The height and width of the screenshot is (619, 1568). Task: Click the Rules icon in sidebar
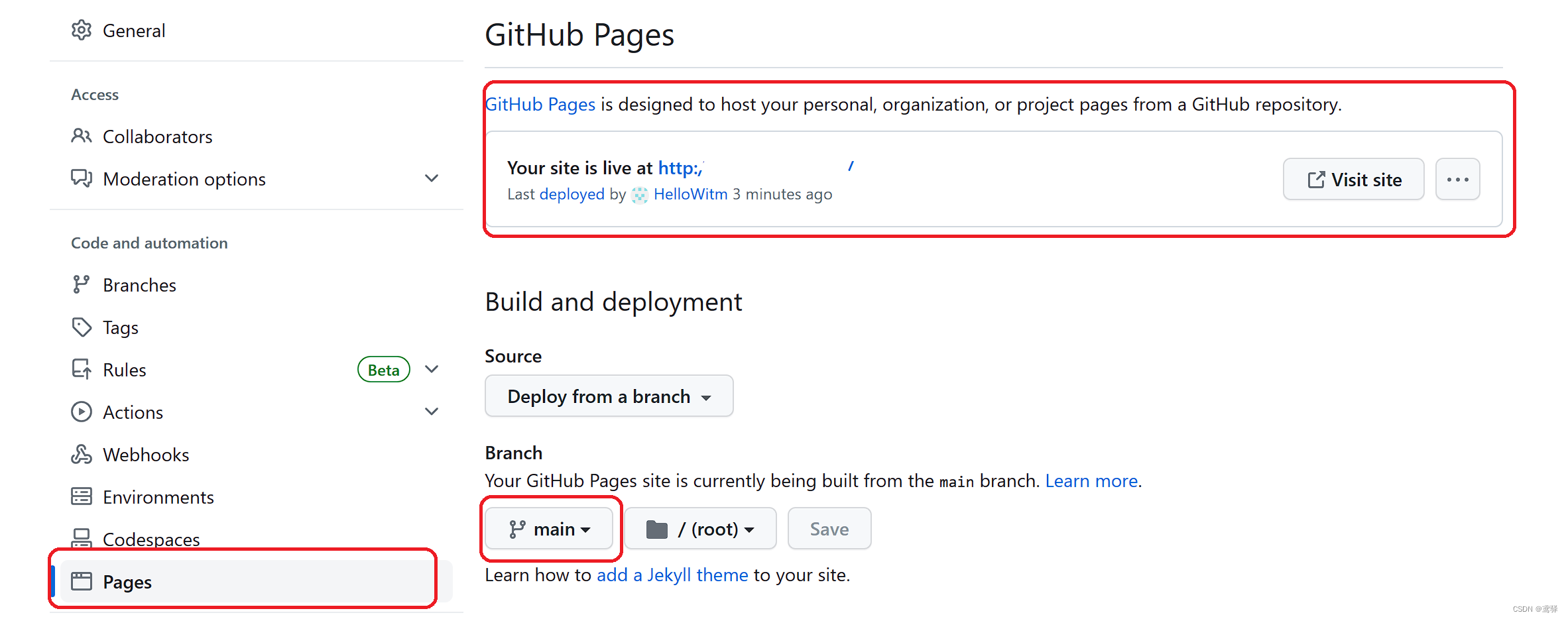[x=82, y=369]
